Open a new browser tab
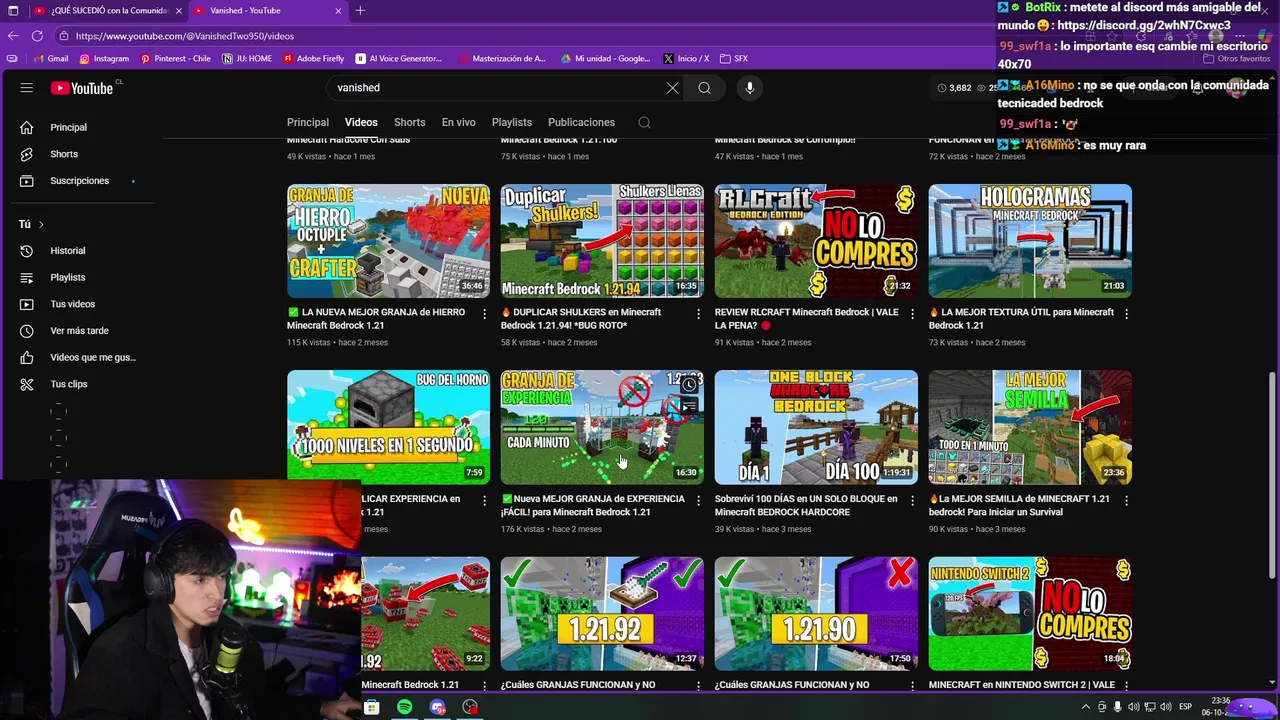1280x720 pixels. pyautogui.click(x=360, y=10)
